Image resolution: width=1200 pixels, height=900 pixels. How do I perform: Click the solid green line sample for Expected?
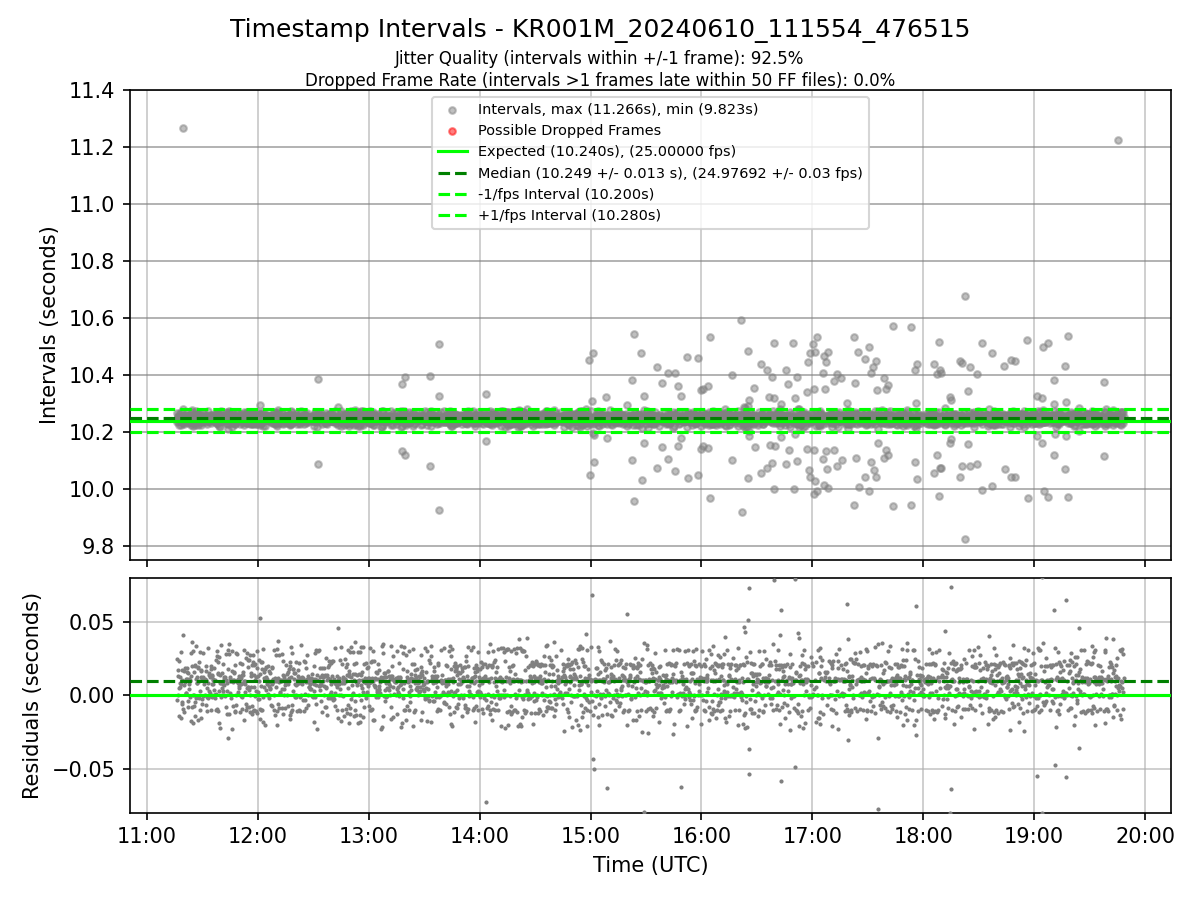coord(453,152)
